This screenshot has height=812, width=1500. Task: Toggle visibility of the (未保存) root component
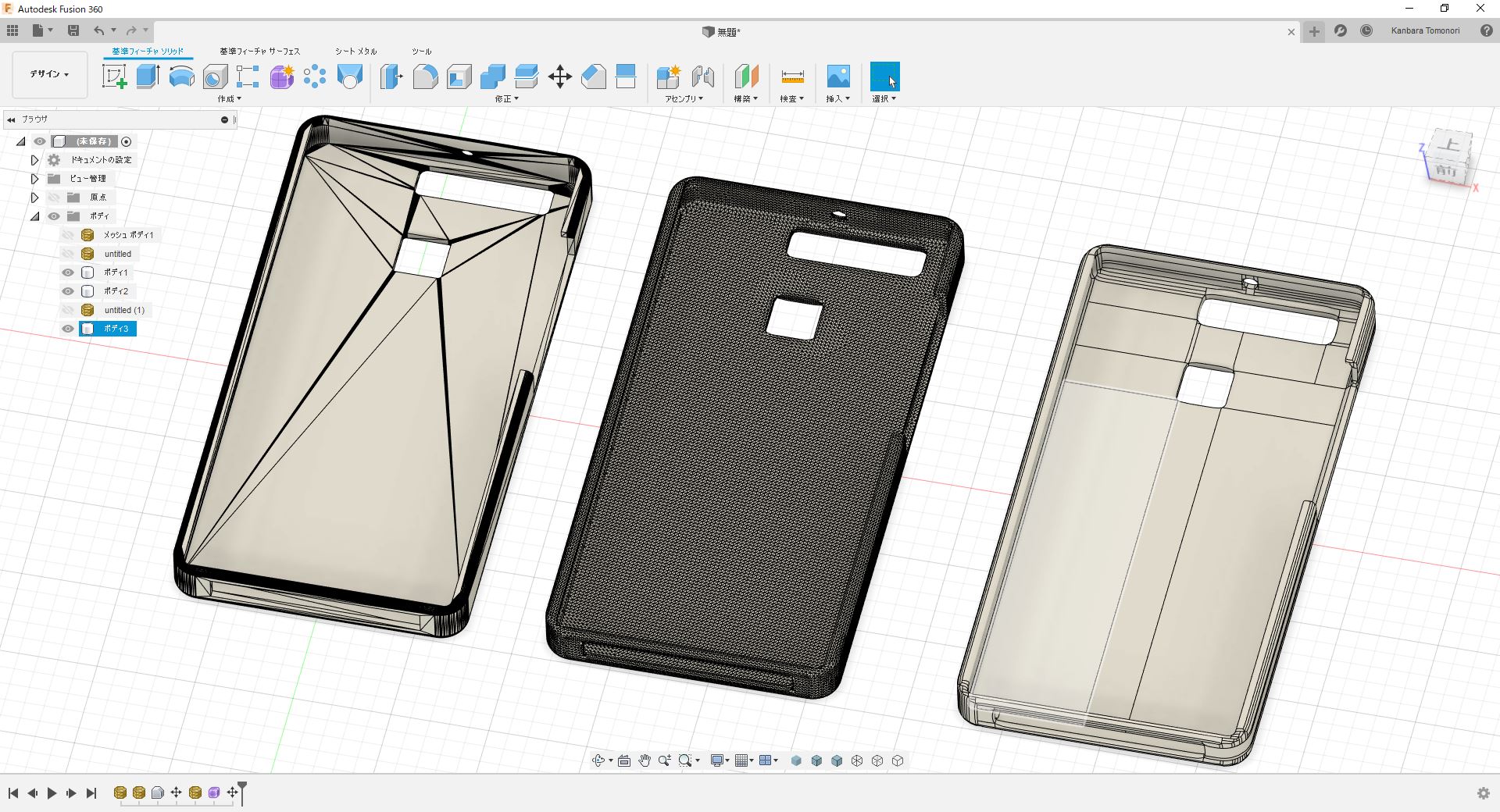click(40, 141)
